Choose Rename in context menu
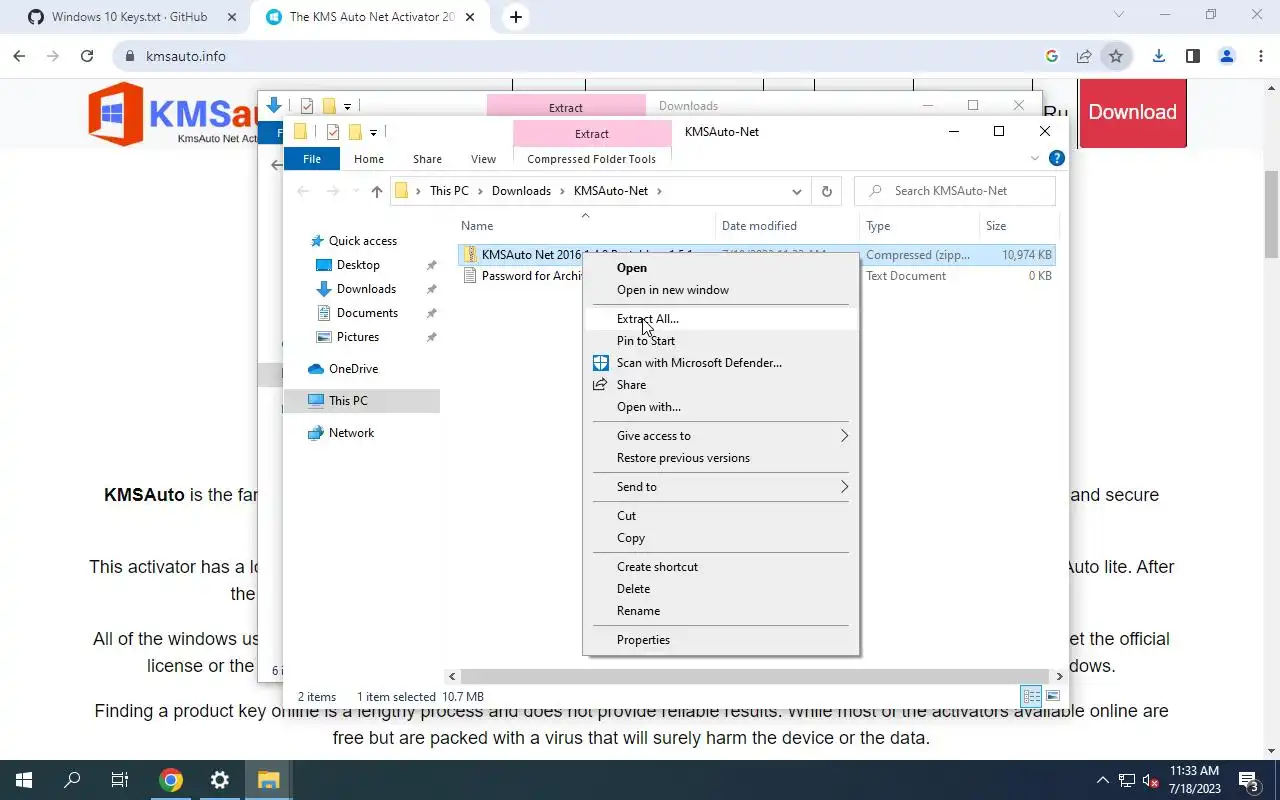The width and height of the screenshot is (1280, 800). pos(638,610)
